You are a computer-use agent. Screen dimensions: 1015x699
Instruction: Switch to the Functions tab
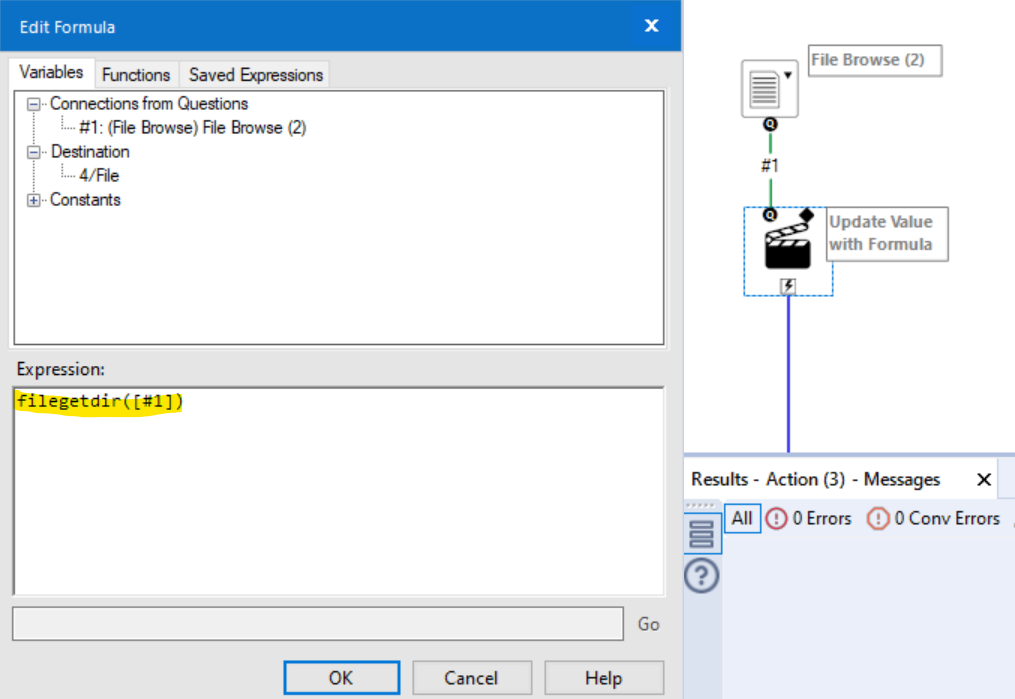click(x=136, y=74)
